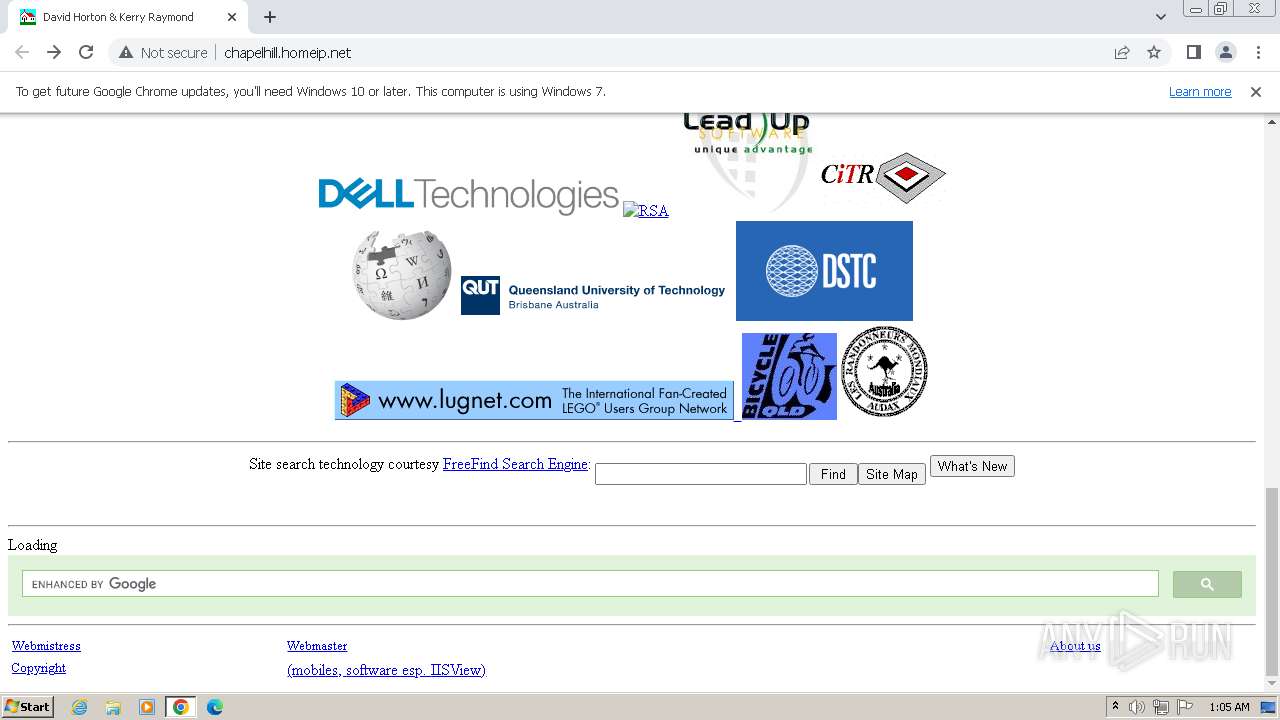
Task: Click the address bar URL
Action: (287, 53)
